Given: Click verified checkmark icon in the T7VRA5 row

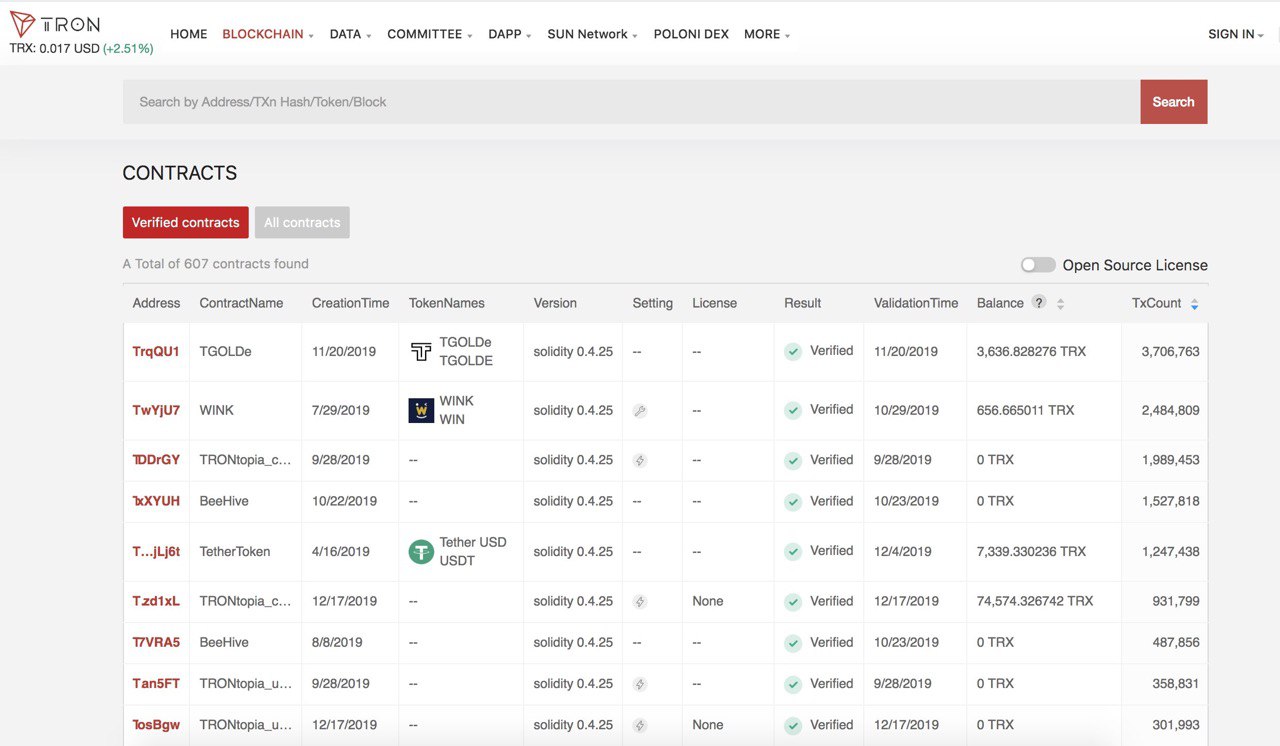Looking at the screenshot, I should point(793,642).
